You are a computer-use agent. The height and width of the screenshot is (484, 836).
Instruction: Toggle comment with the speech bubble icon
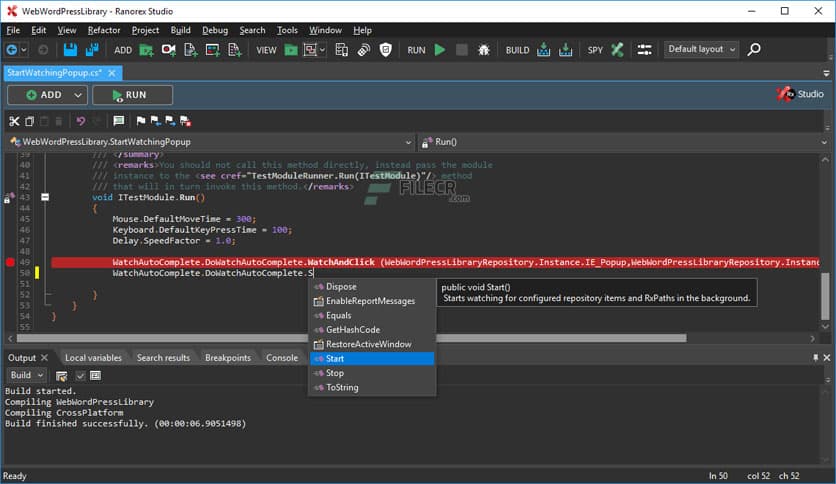click(118, 121)
